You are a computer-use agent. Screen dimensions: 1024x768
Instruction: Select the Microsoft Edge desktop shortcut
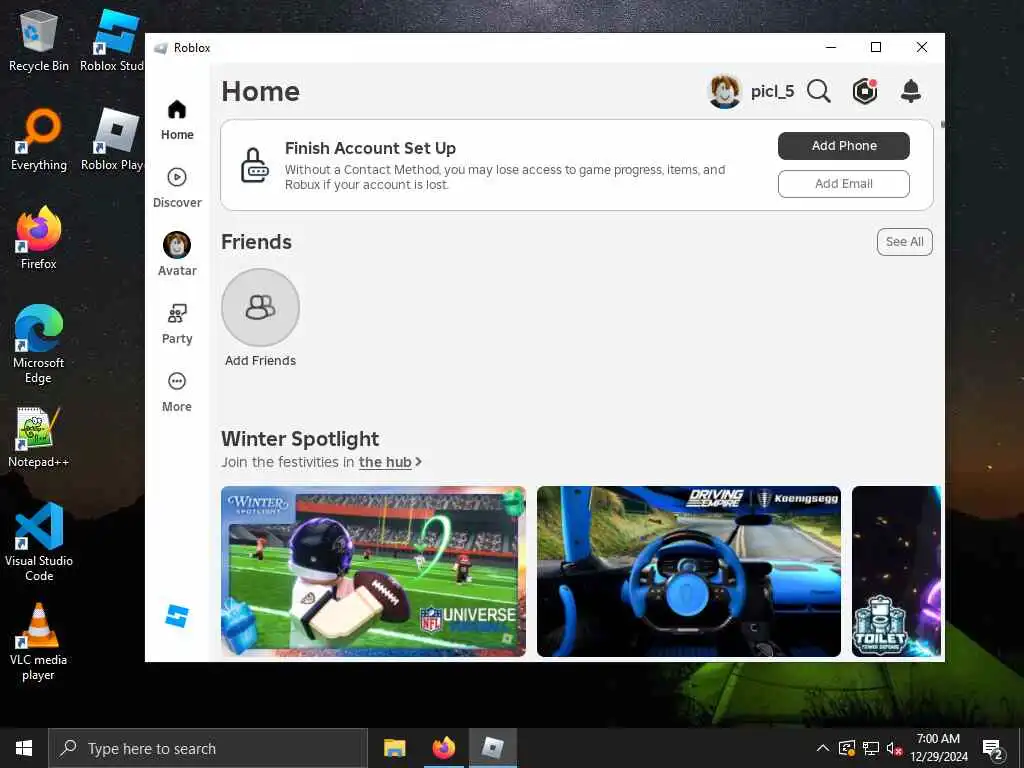39,344
